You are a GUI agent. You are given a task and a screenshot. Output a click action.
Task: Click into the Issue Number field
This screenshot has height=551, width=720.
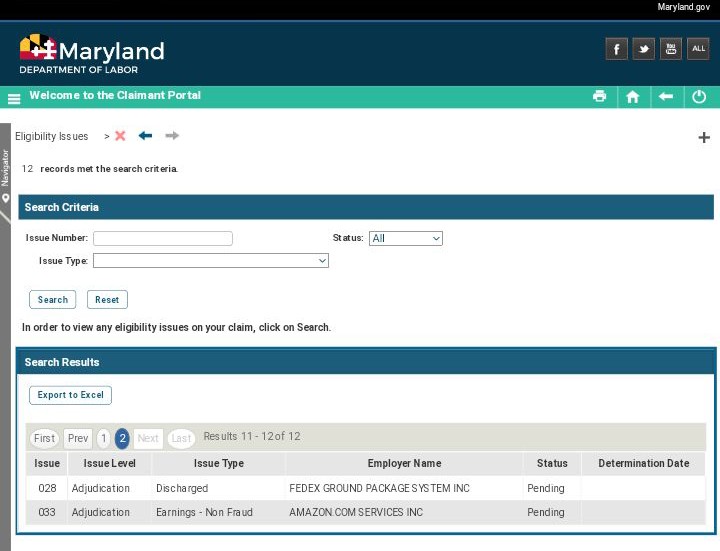pos(163,238)
